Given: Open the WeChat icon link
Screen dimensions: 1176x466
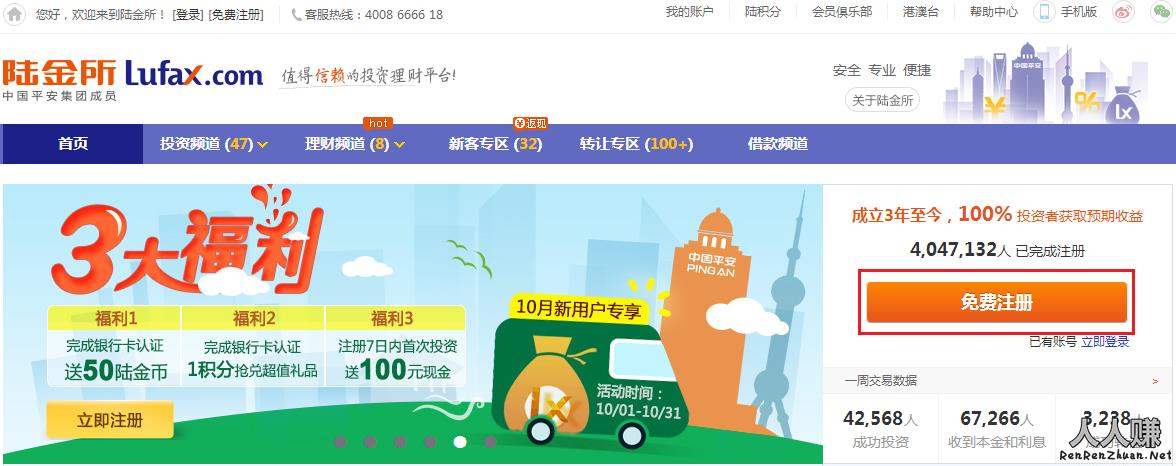Looking at the screenshot, I should (1161, 12).
